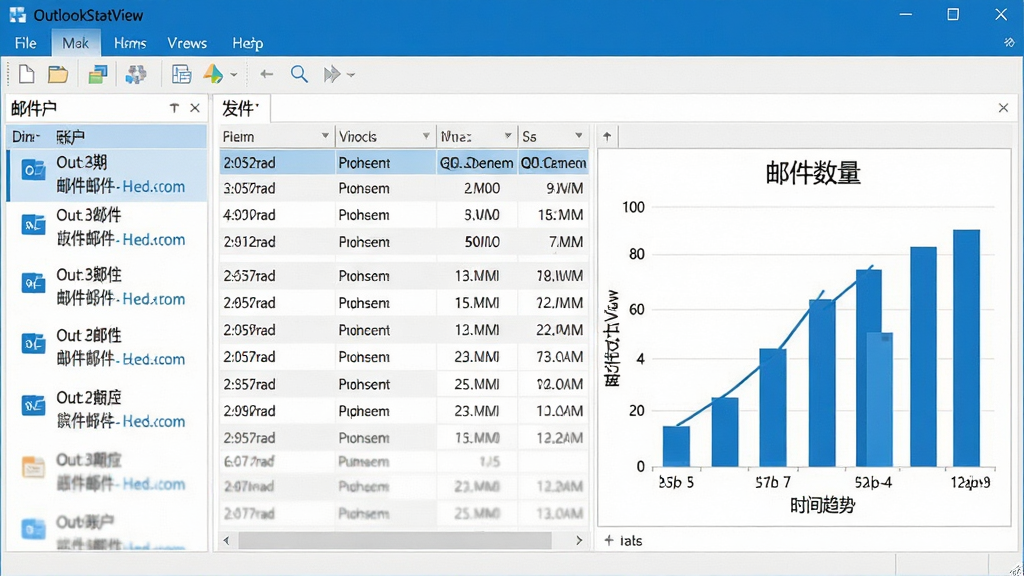Select the 4:930rad table row
This screenshot has height=576, width=1024.
point(404,215)
